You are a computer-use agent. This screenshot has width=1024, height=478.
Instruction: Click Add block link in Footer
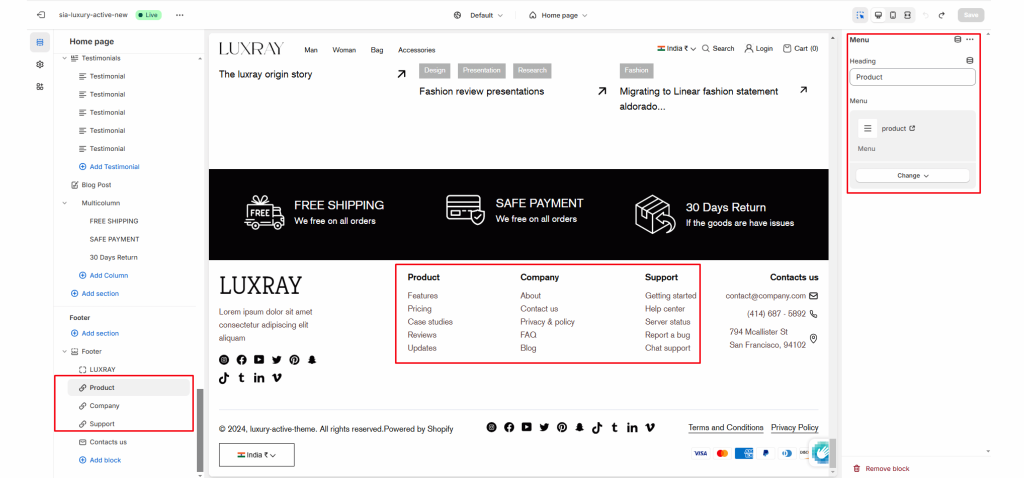pyautogui.click(x=100, y=460)
